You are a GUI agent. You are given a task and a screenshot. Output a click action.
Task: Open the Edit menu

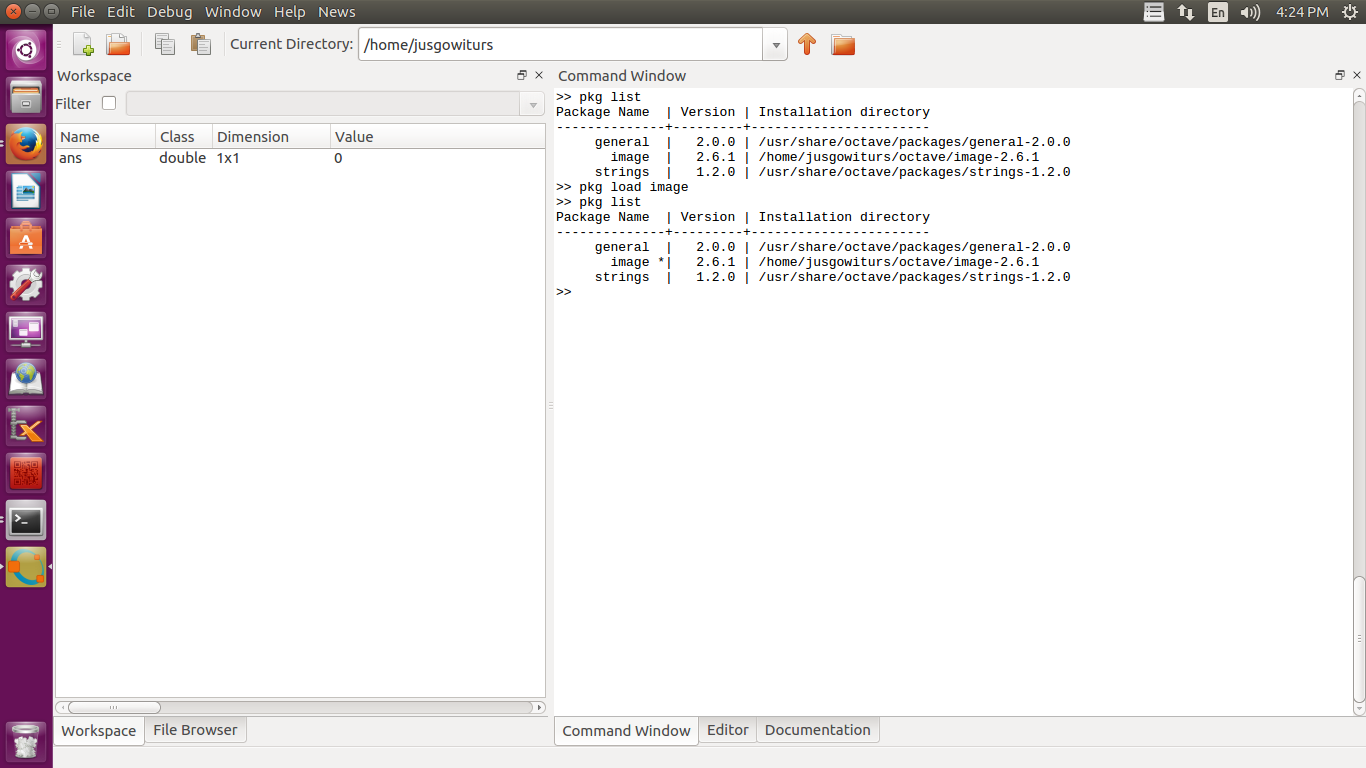coord(121,12)
